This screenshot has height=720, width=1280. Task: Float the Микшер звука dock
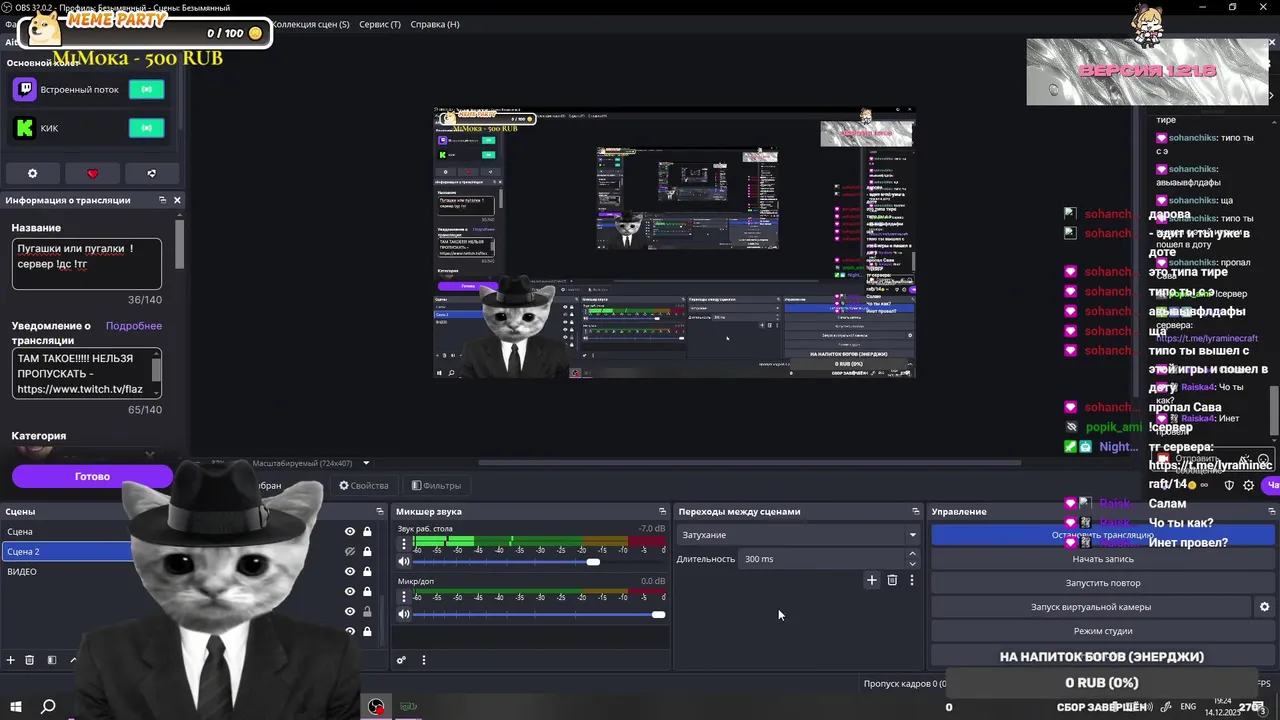(661, 512)
